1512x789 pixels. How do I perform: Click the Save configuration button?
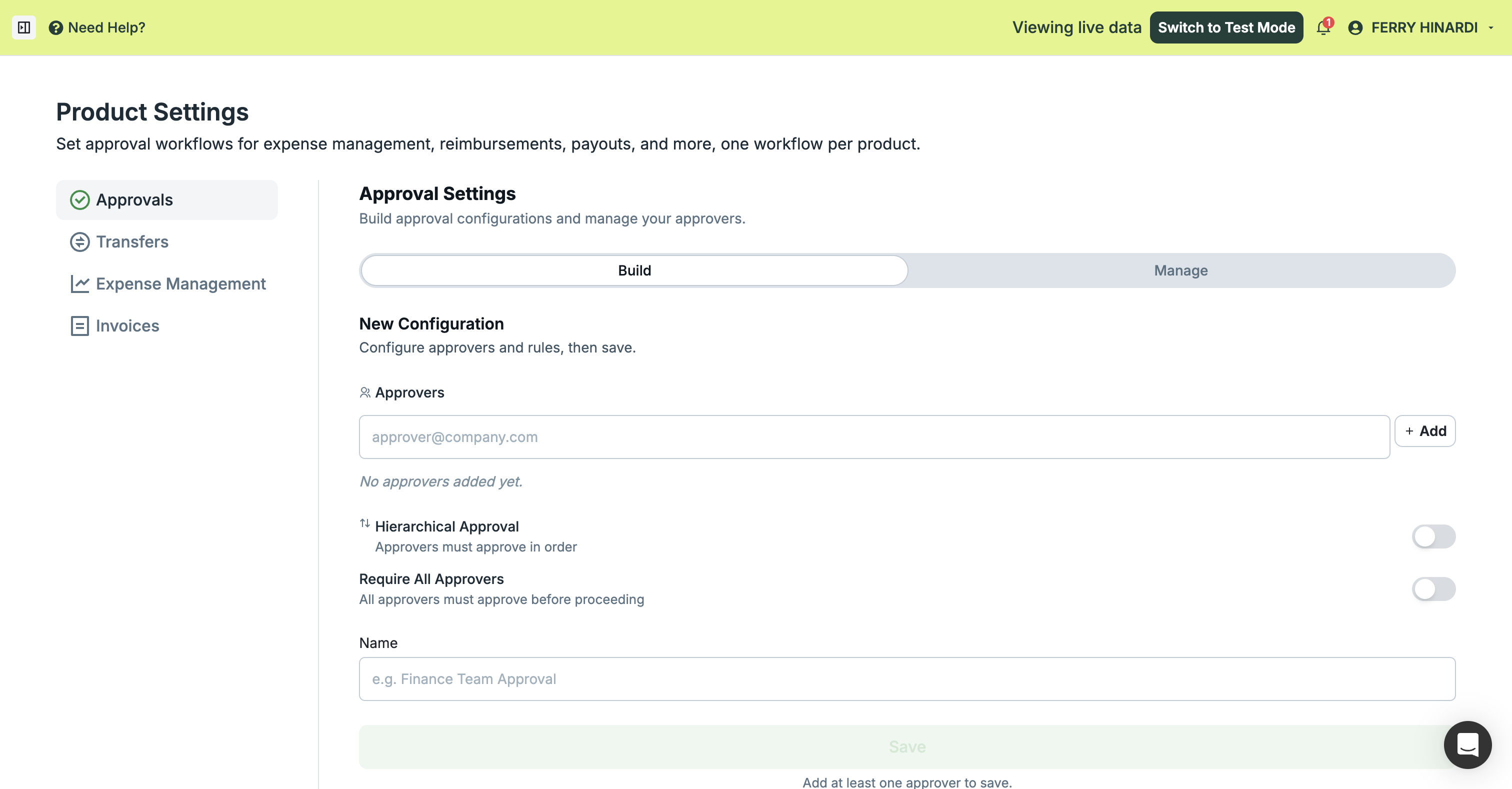click(907, 746)
